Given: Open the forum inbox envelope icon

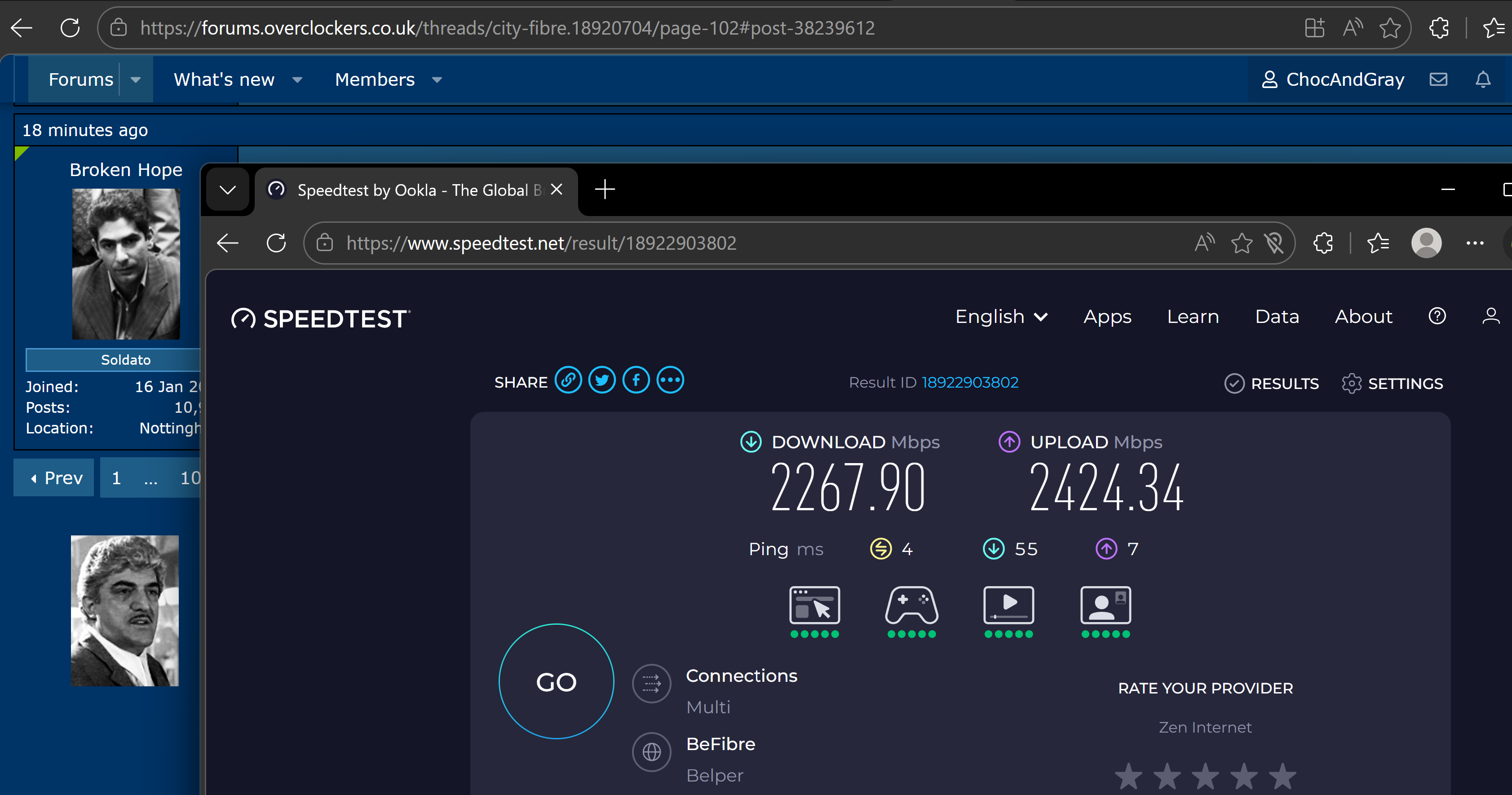Looking at the screenshot, I should click(1438, 79).
